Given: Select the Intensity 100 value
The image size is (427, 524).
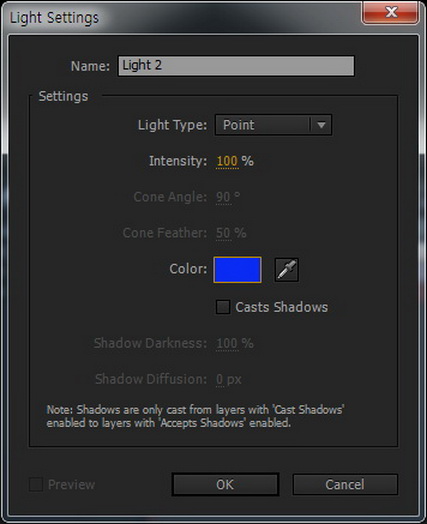Looking at the screenshot, I should point(227,161).
